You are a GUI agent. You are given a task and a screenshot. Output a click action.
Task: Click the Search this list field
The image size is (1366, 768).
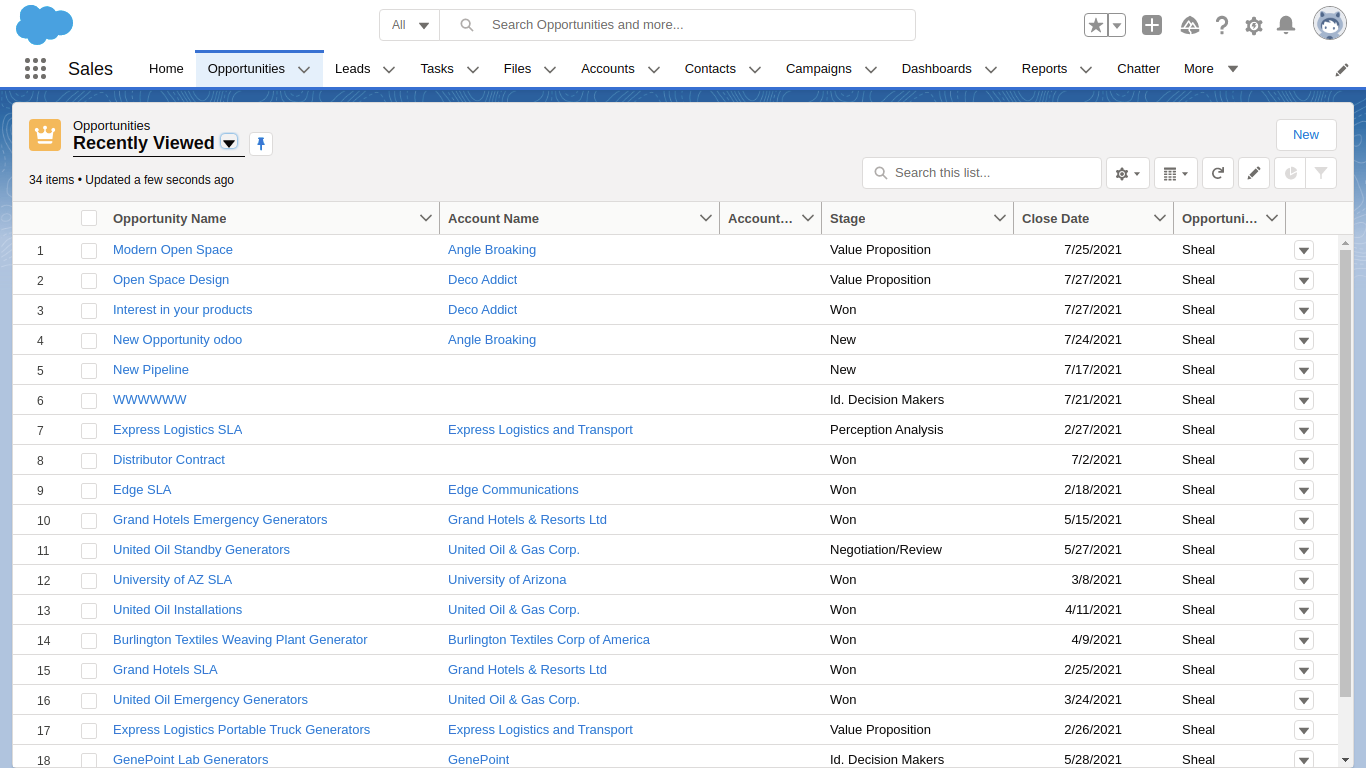(x=982, y=173)
